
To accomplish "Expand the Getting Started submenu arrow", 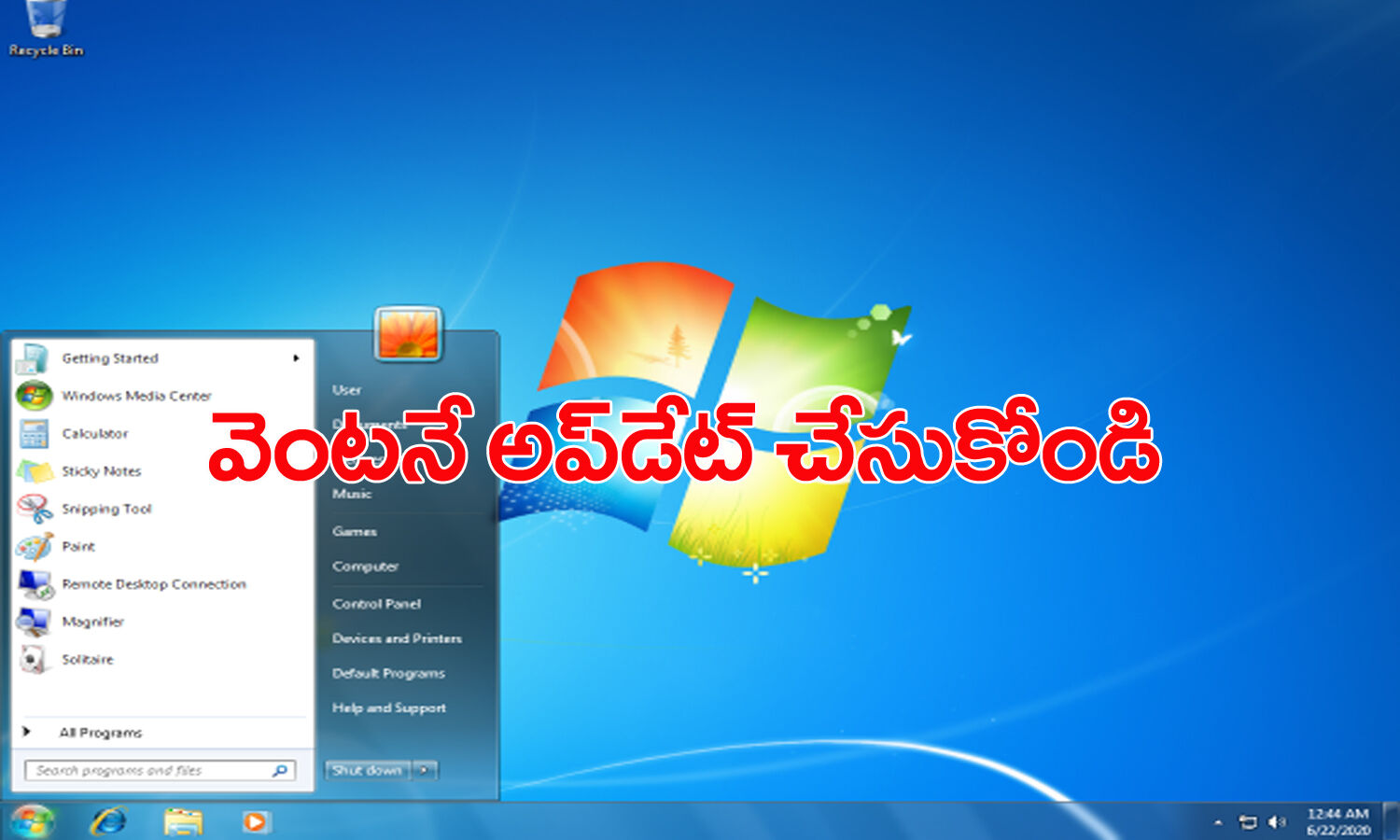I will (296, 358).
